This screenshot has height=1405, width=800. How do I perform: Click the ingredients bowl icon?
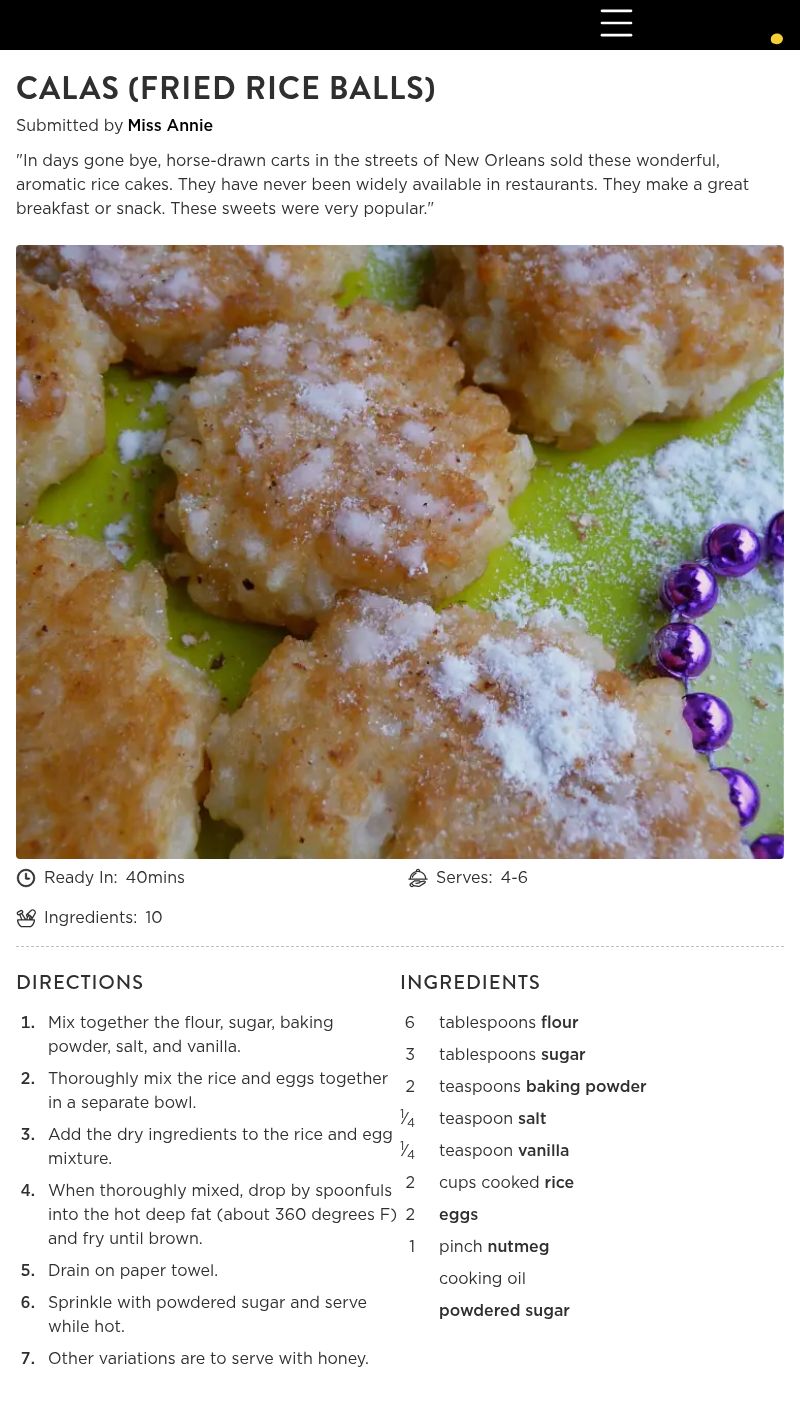[26, 918]
